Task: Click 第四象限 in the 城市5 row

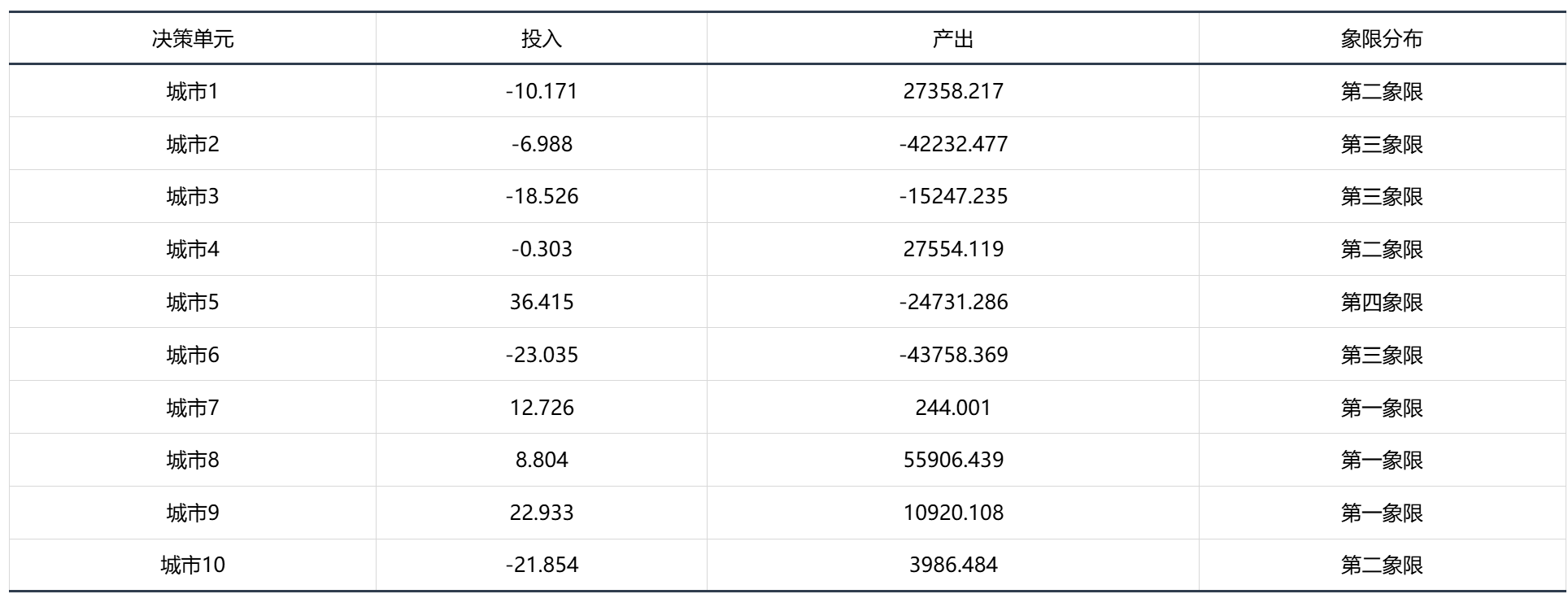Action: click(x=1382, y=302)
